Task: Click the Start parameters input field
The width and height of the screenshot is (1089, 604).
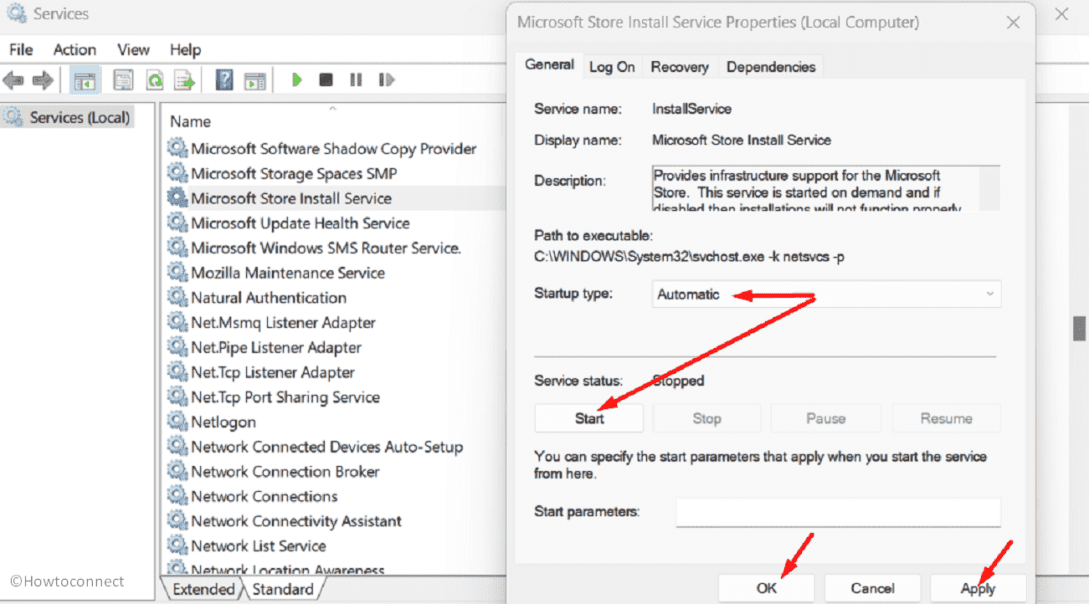Action: point(838,512)
